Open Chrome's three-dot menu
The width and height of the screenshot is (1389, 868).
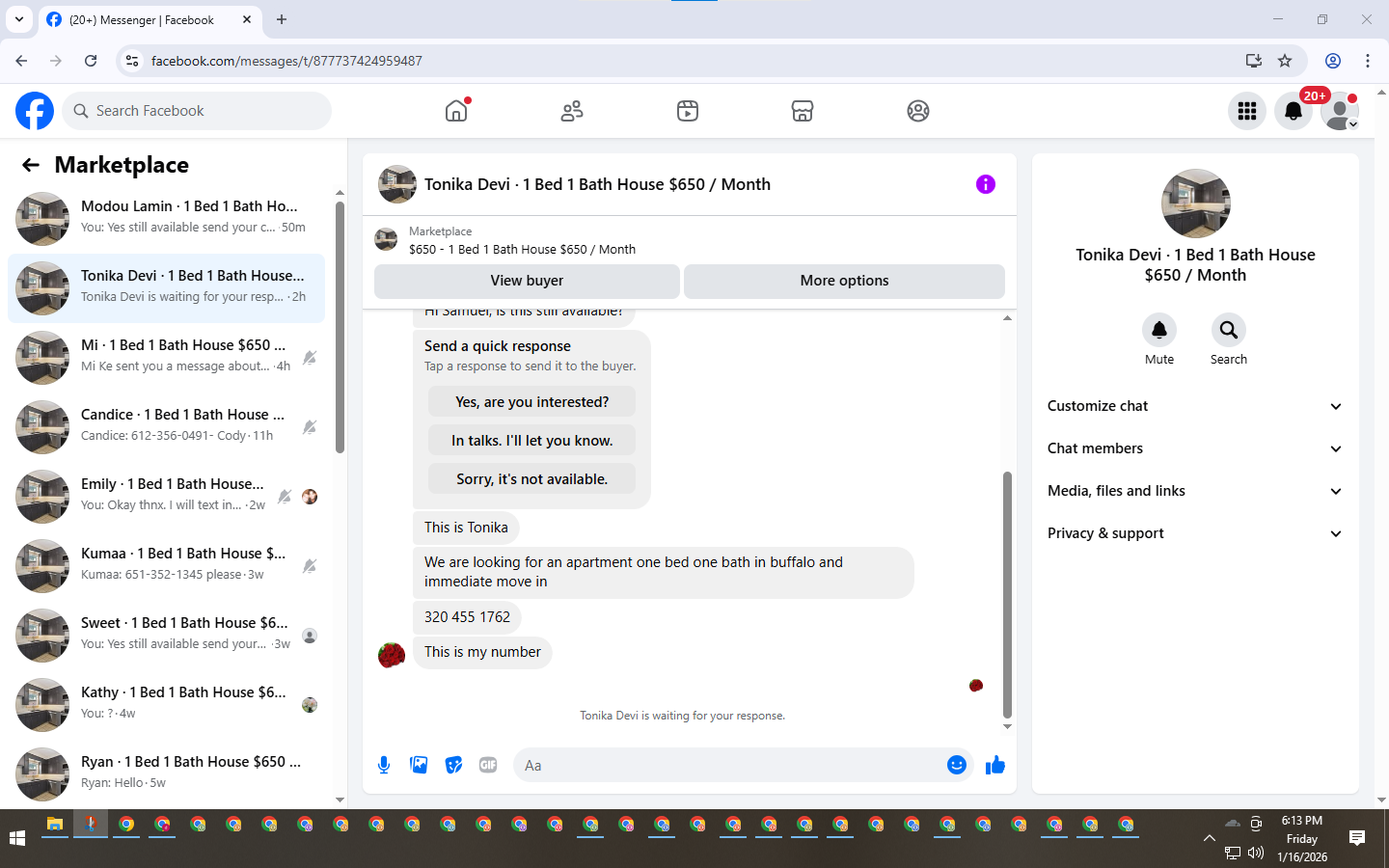pyautogui.click(x=1368, y=61)
